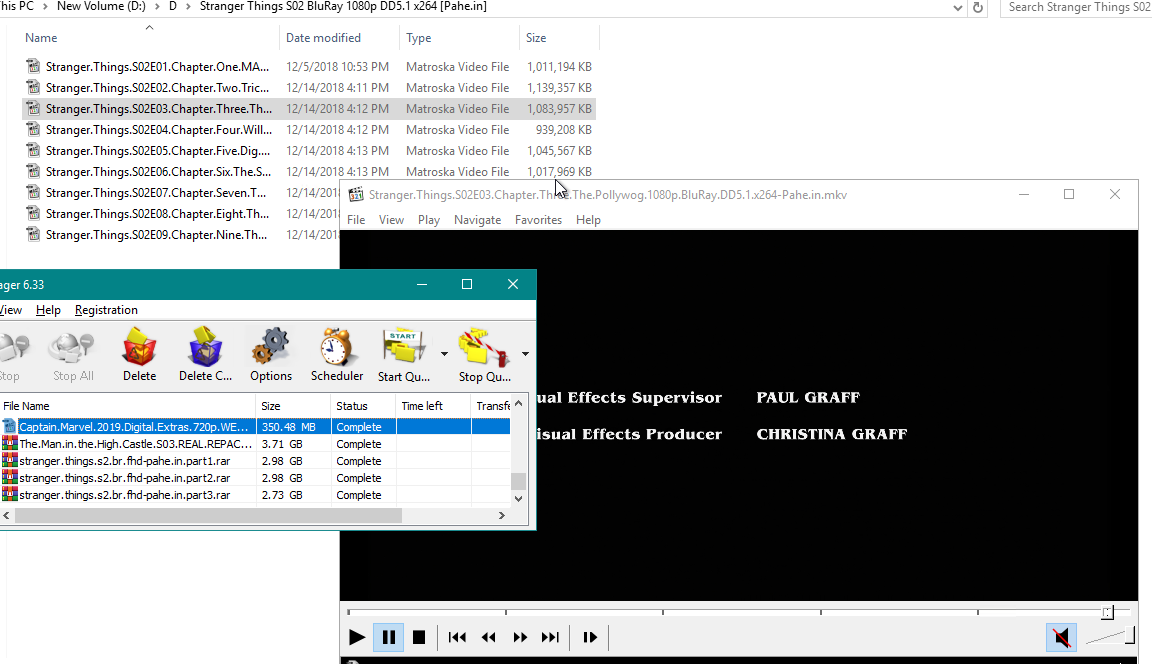The height and width of the screenshot is (664, 1152).
Task: Open Registration menu in download manager
Action: pyautogui.click(x=106, y=310)
